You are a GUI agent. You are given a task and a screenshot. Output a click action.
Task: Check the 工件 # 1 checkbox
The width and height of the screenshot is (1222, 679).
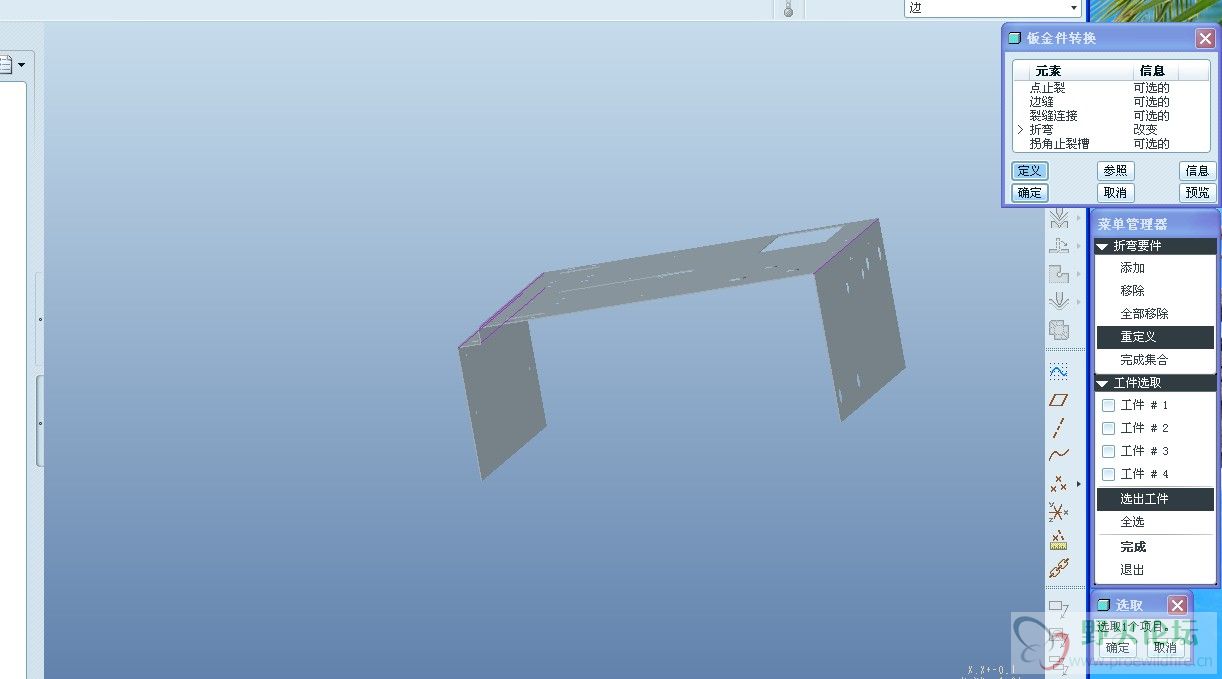click(x=1108, y=405)
